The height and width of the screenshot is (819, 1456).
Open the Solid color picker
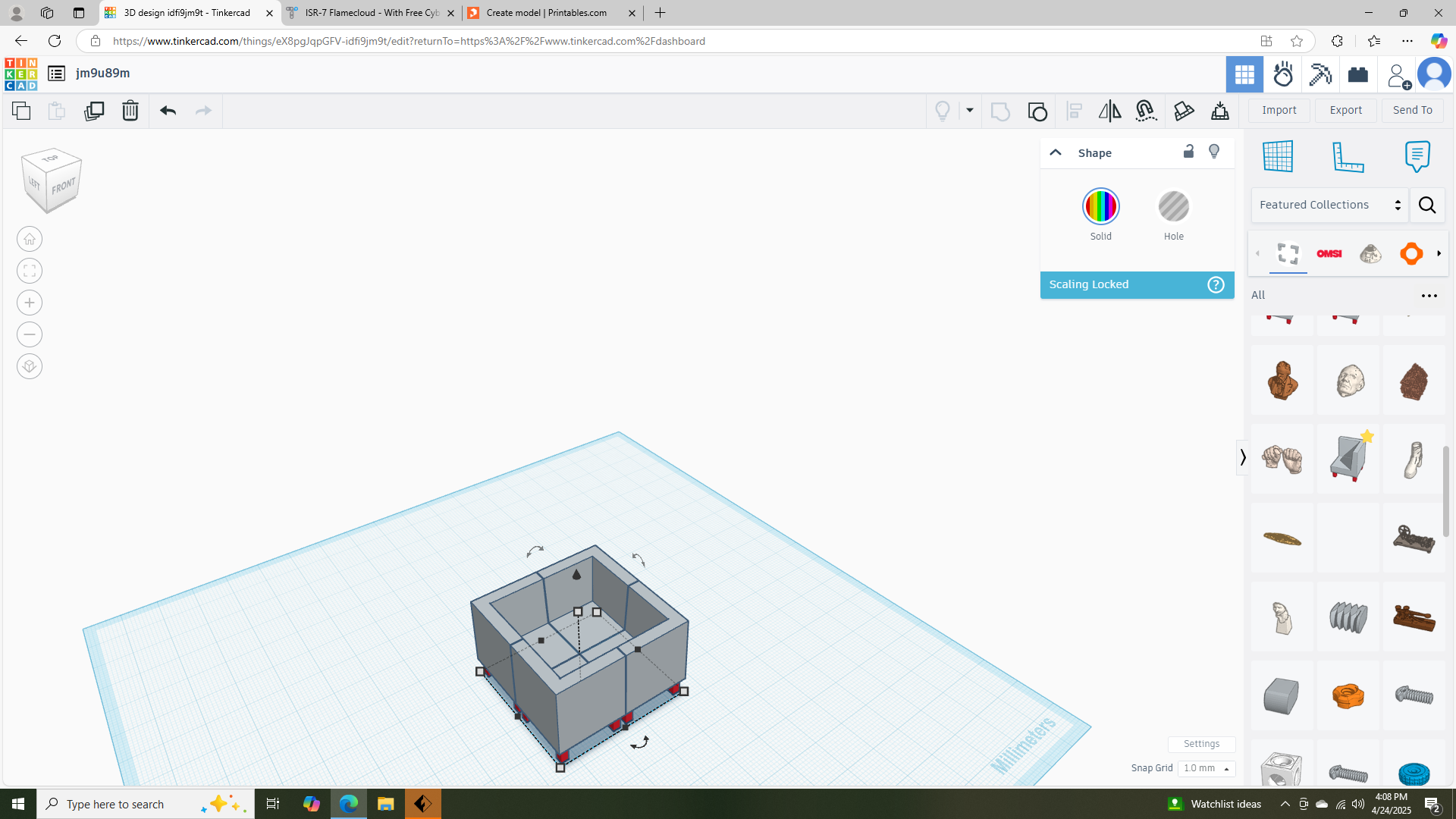(1100, 206)
